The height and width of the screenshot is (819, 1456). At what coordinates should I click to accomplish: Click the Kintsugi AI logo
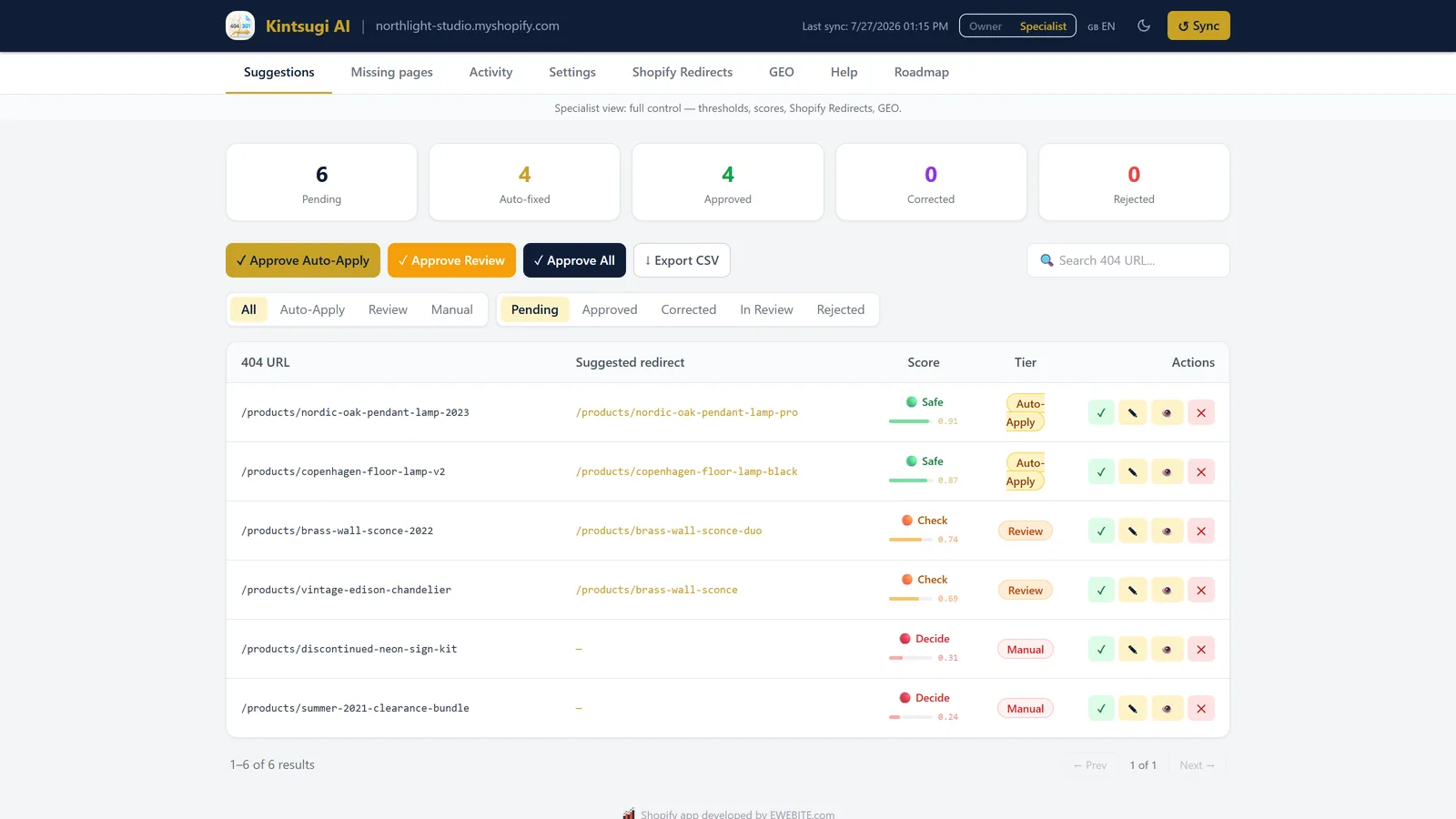(240, 25)
